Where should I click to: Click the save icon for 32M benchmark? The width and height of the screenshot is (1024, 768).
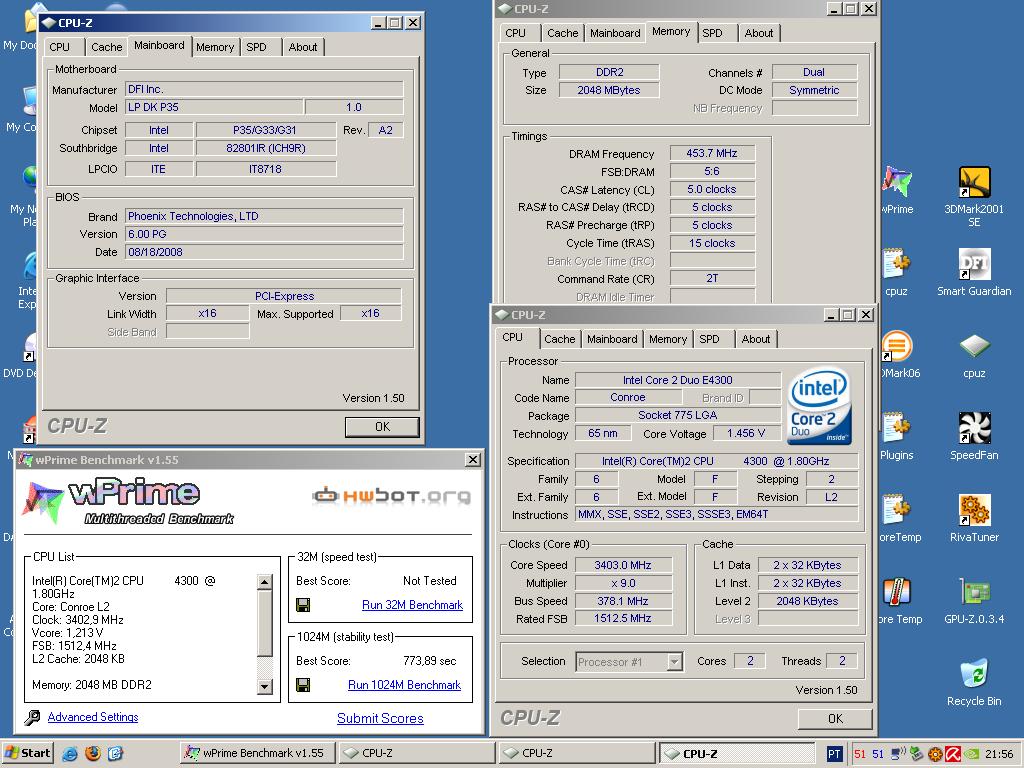303,605
